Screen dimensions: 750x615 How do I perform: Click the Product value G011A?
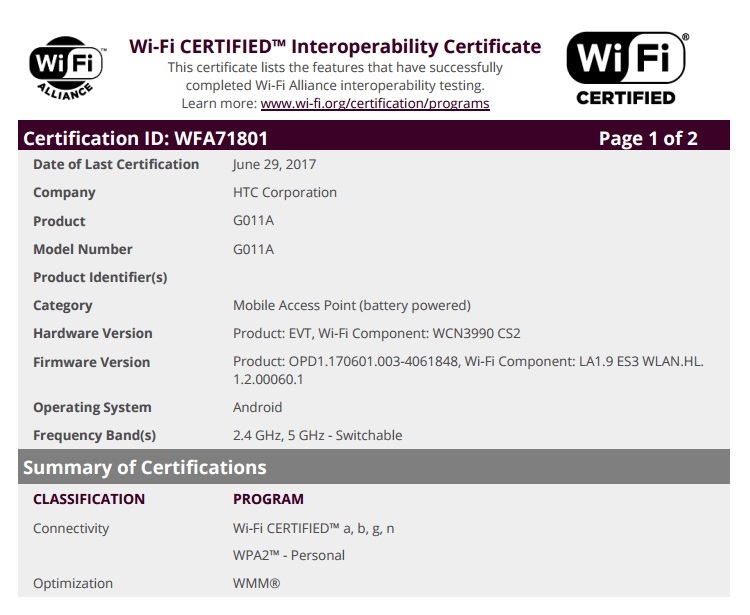254,220
